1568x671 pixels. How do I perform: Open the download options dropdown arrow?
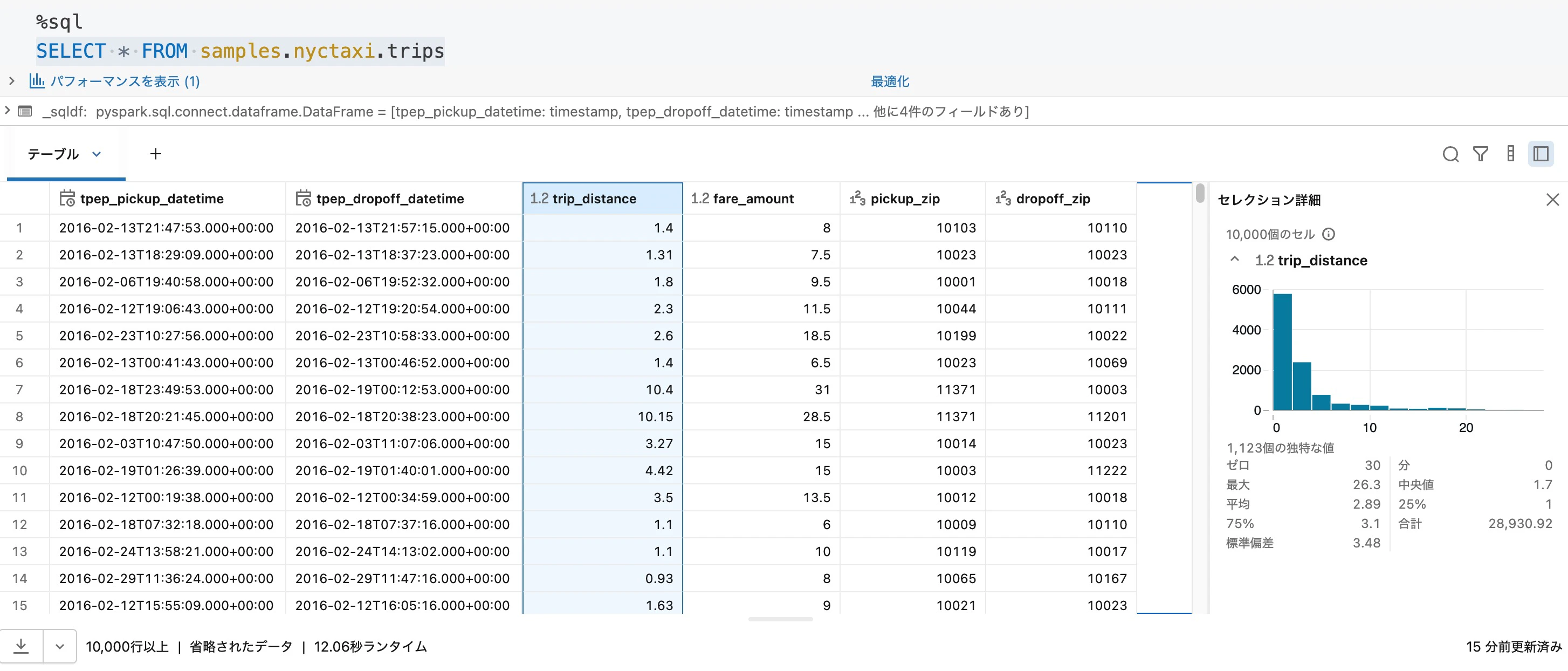pos(60,646)
